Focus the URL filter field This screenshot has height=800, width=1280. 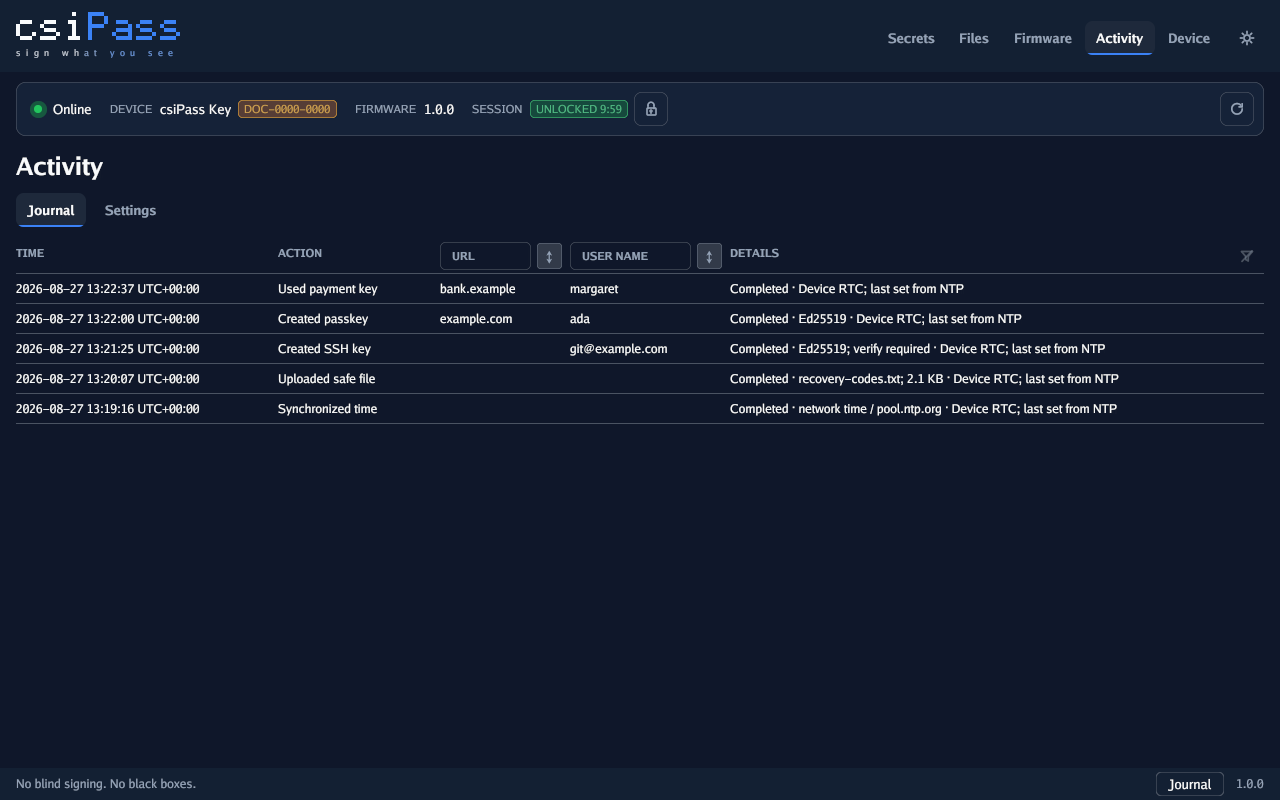(x=485, y=256)
